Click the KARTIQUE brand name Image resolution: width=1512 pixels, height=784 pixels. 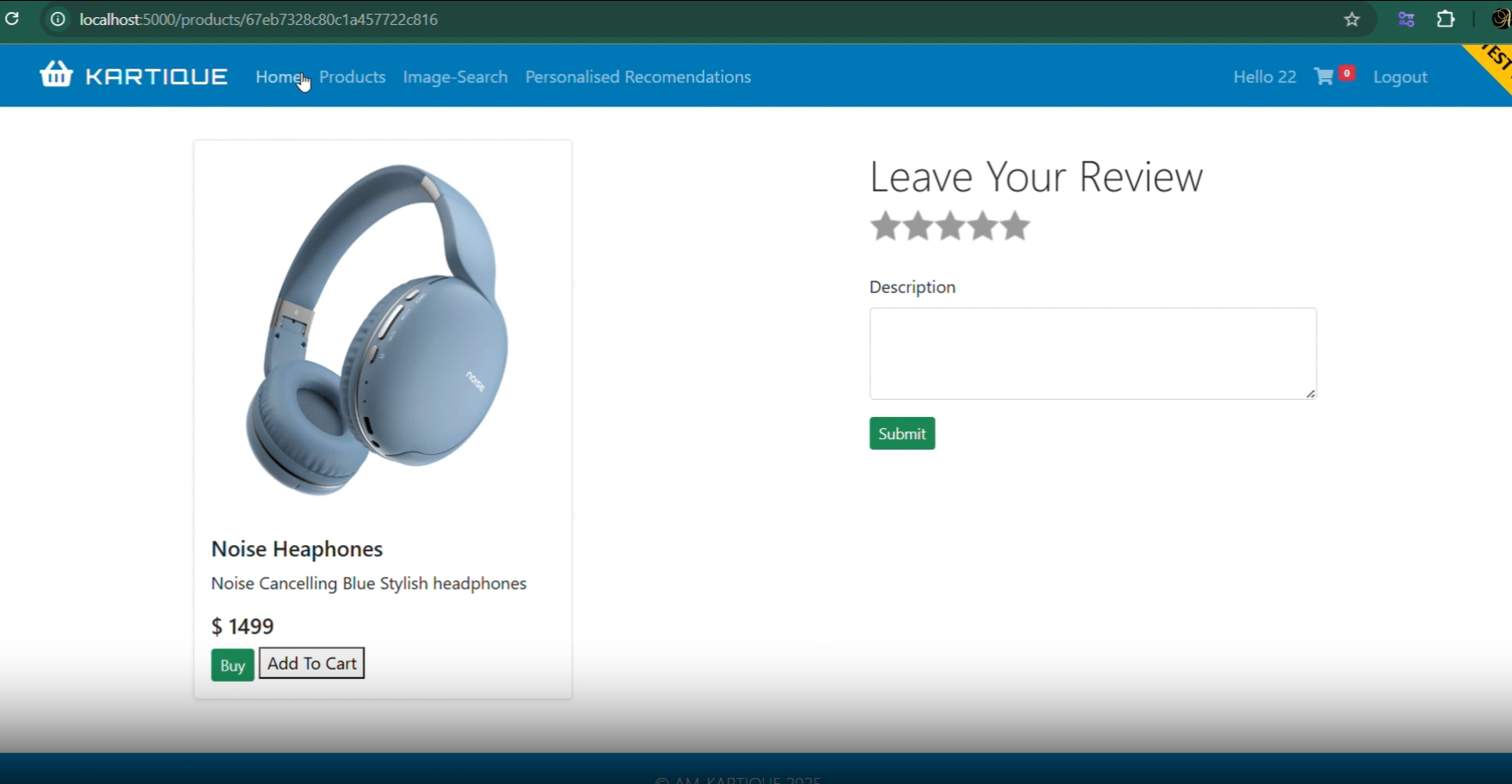click(157, 77)
